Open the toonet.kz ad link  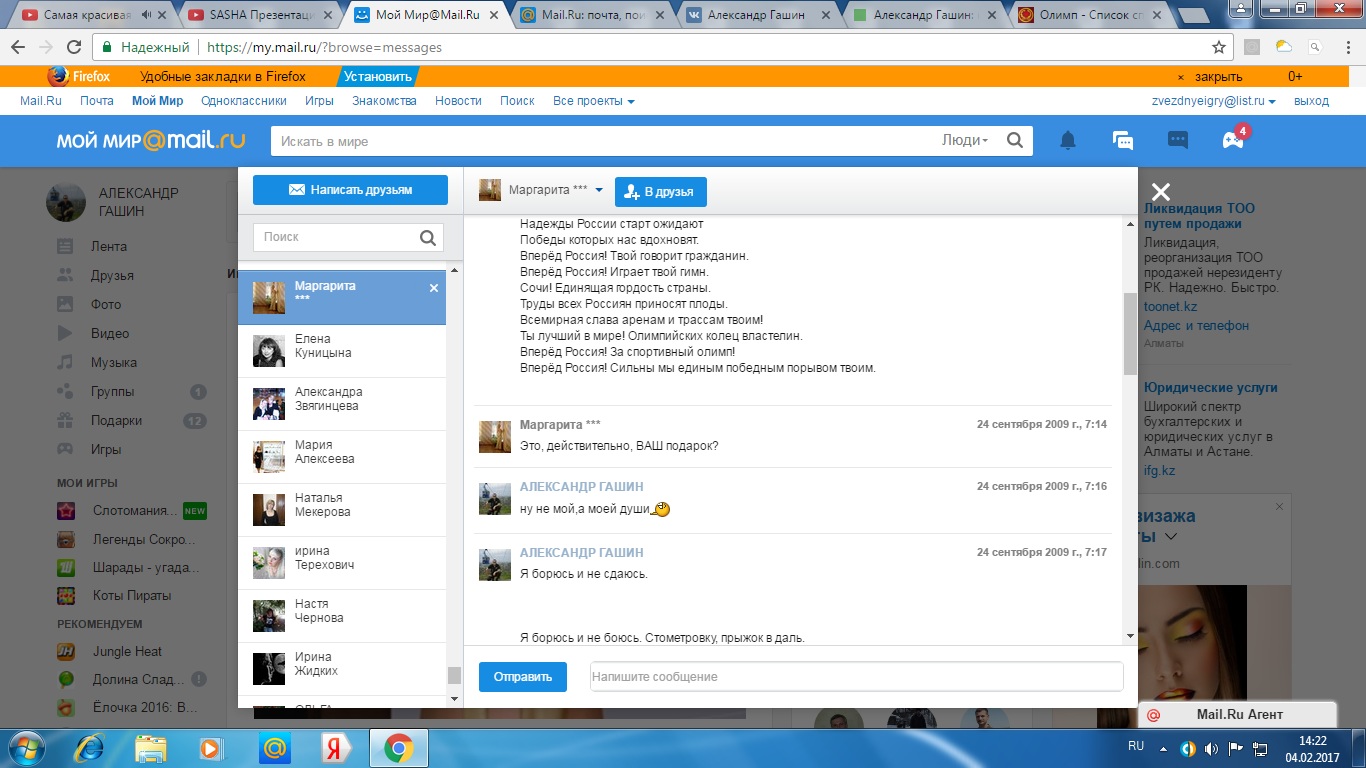(1170, 307)
